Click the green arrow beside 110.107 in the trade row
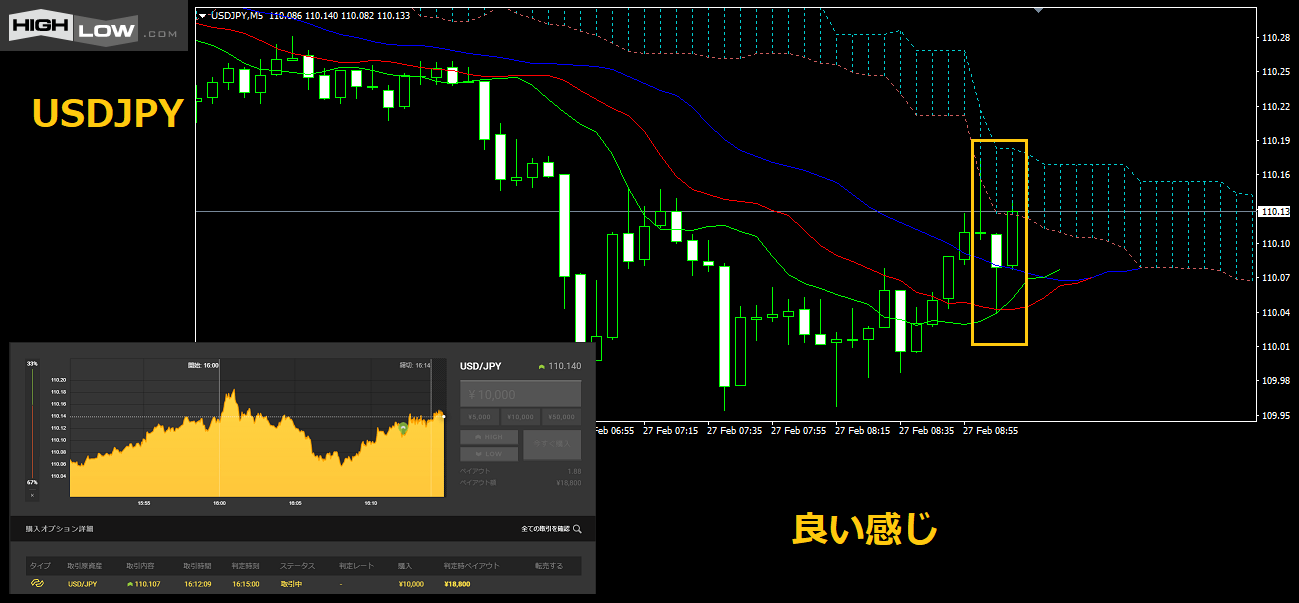Screen dimensions: 1299x603 click(130, 583)
